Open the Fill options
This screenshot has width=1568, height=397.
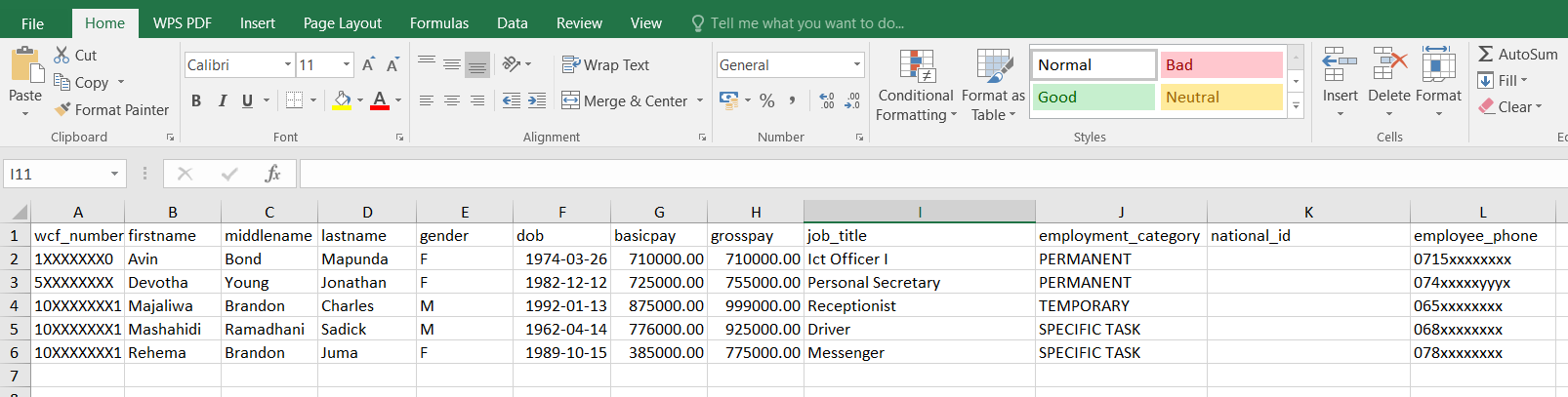1502,80
